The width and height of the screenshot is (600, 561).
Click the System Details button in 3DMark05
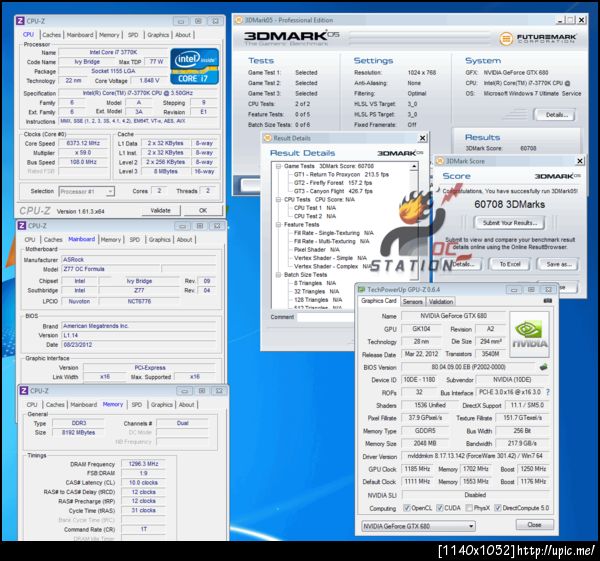[x=554, y=115]
